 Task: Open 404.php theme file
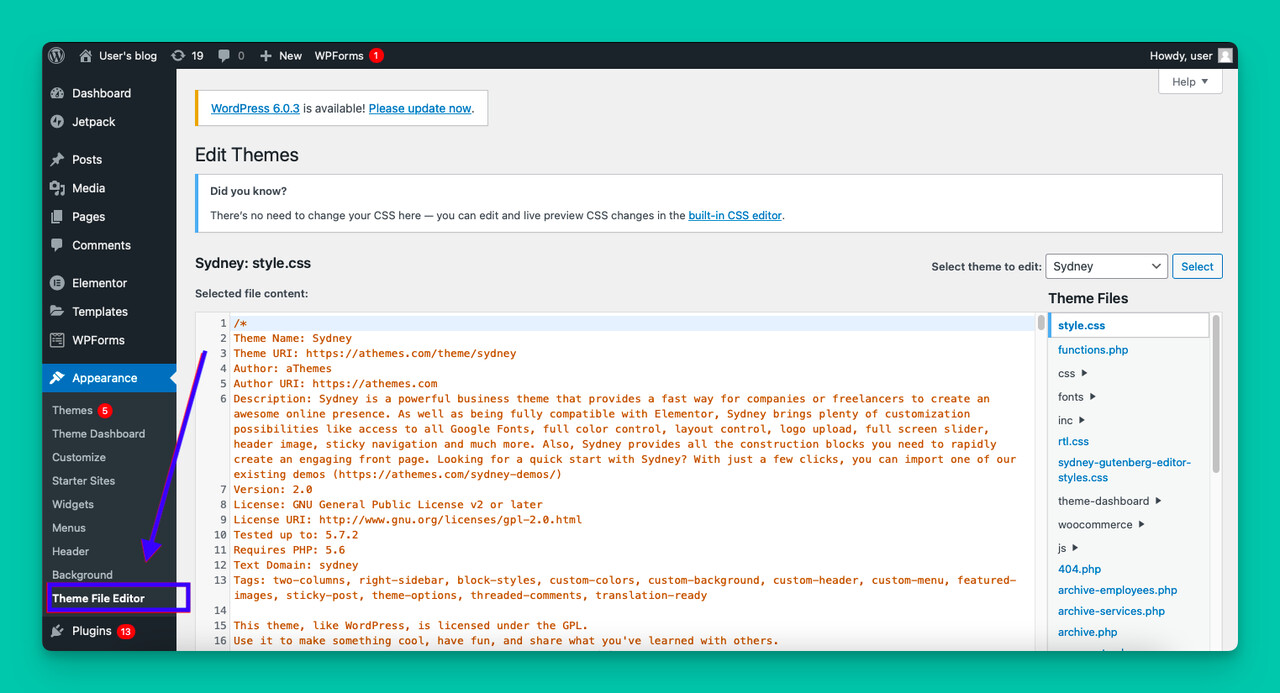[x=1079, y=569]
